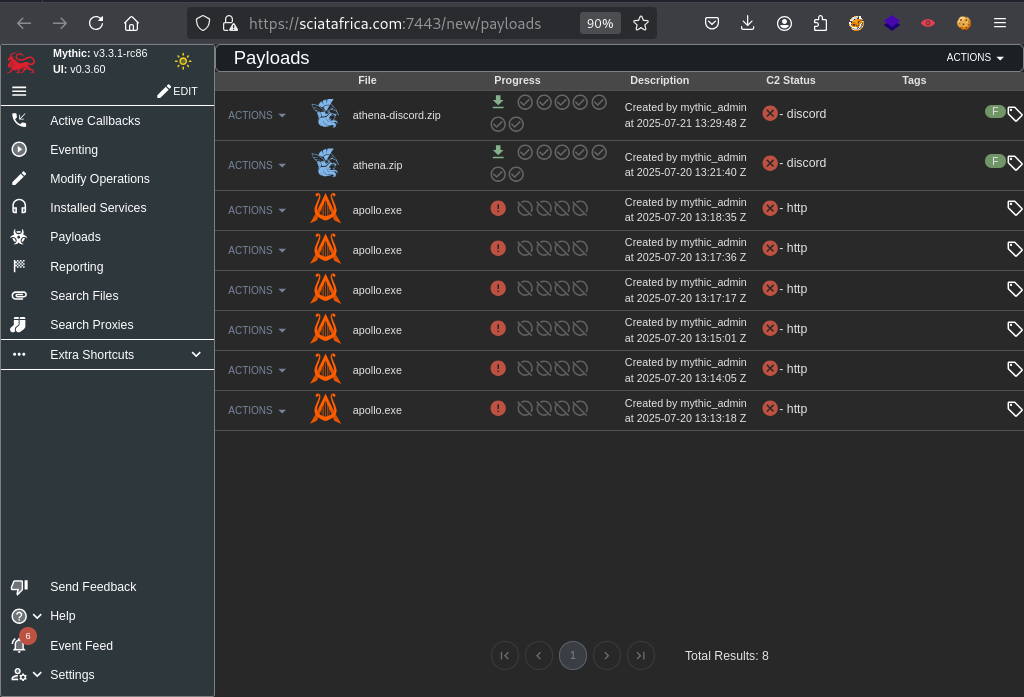Open the Payloads ACTIONS dropdown in header
The image size is (1024, 697).
coord(975,58)
